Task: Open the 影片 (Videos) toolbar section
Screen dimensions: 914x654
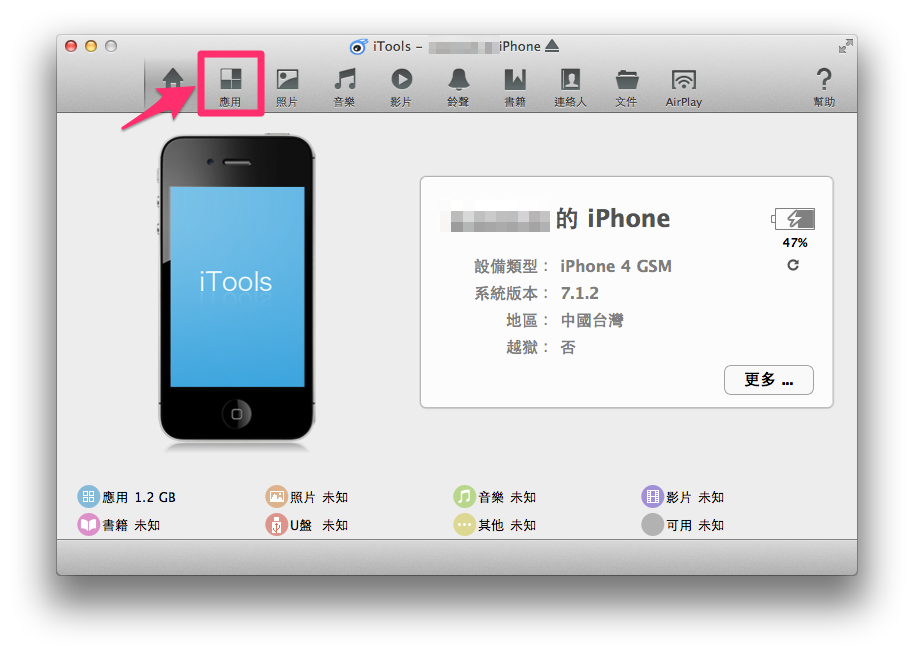Action: coord(401,87)
